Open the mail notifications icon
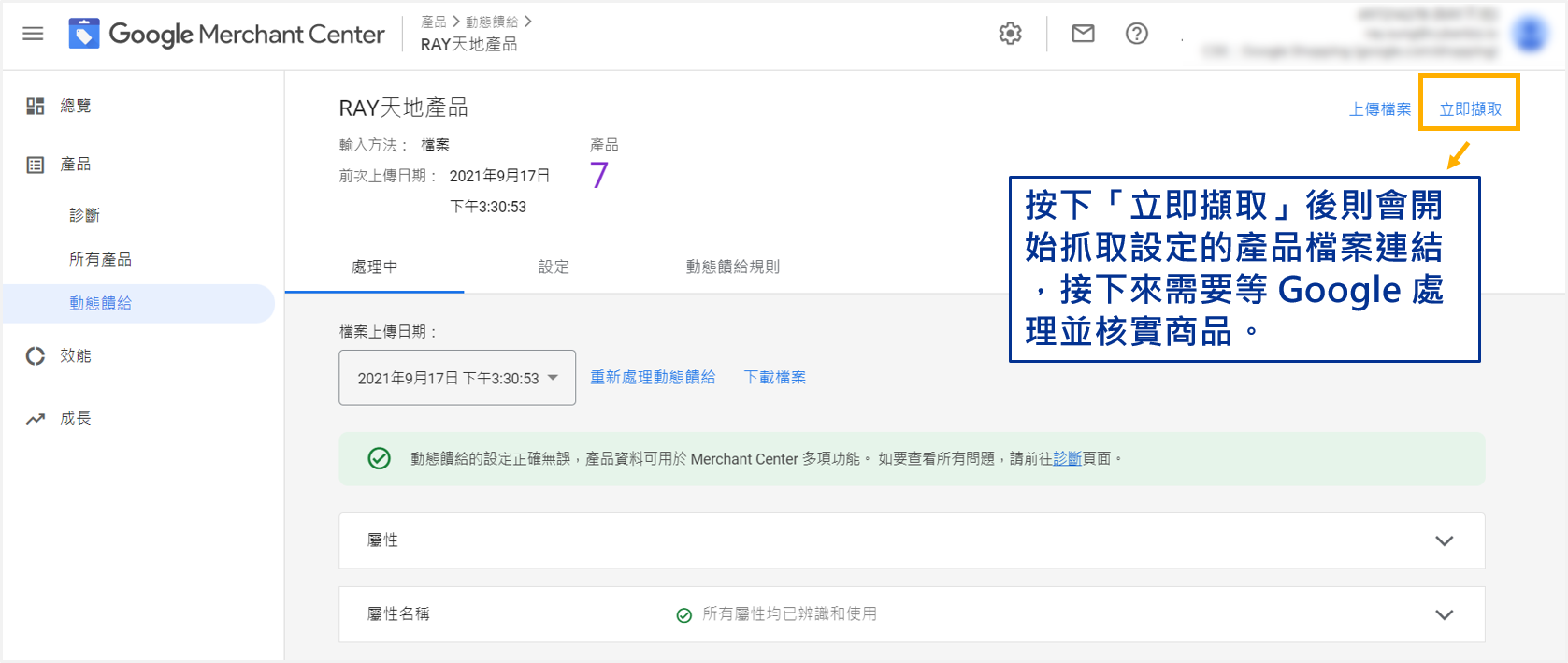 [x=1083, y=34]
